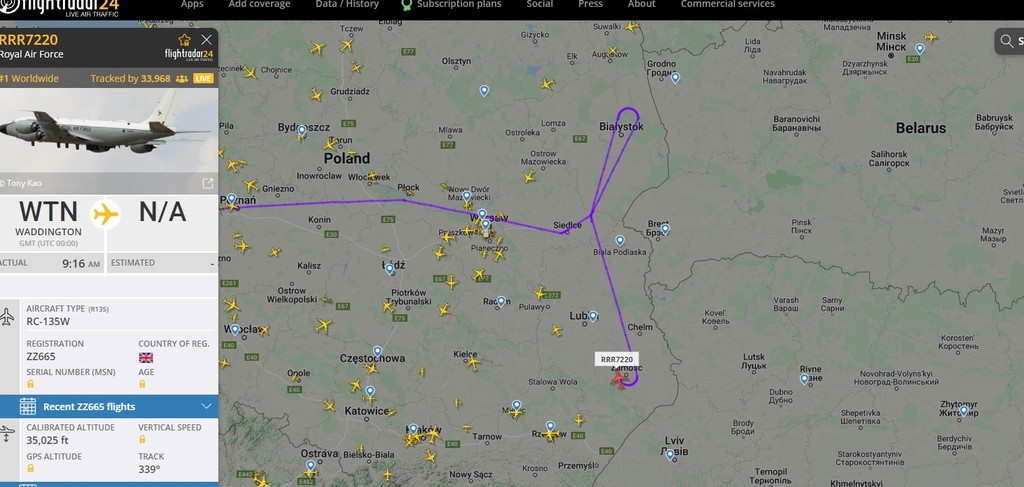Click the Lviv airport pin marker

(669, 454)
